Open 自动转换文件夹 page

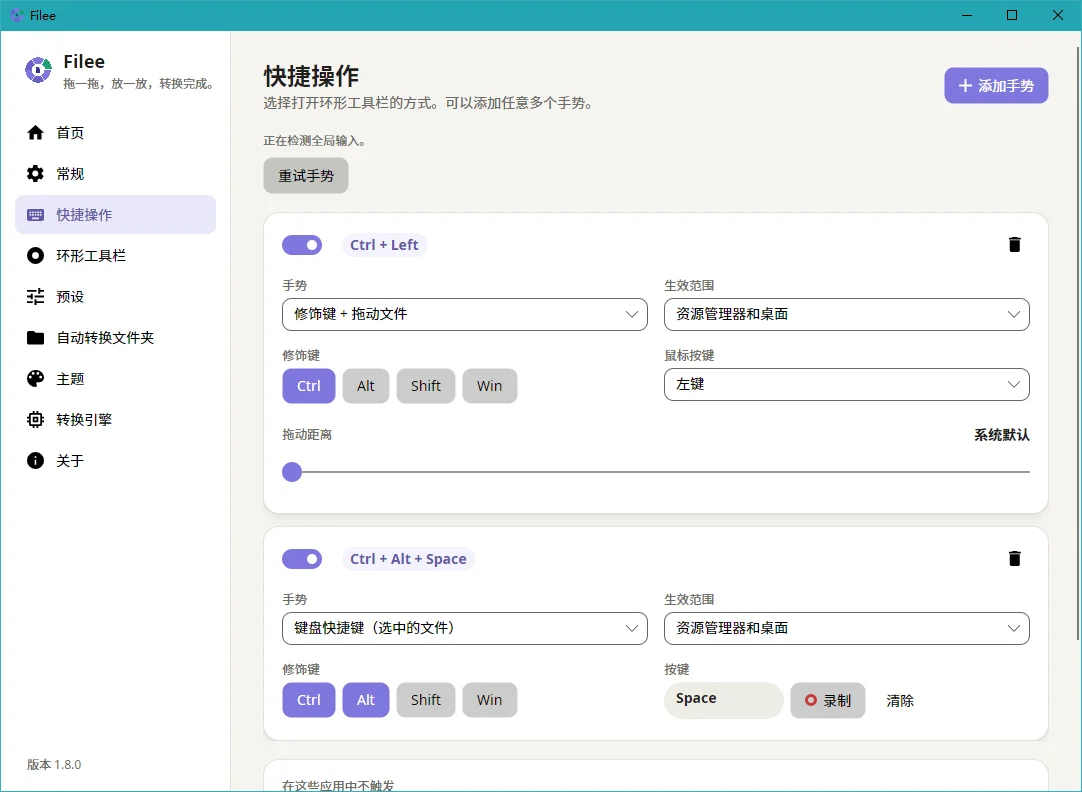115,337
